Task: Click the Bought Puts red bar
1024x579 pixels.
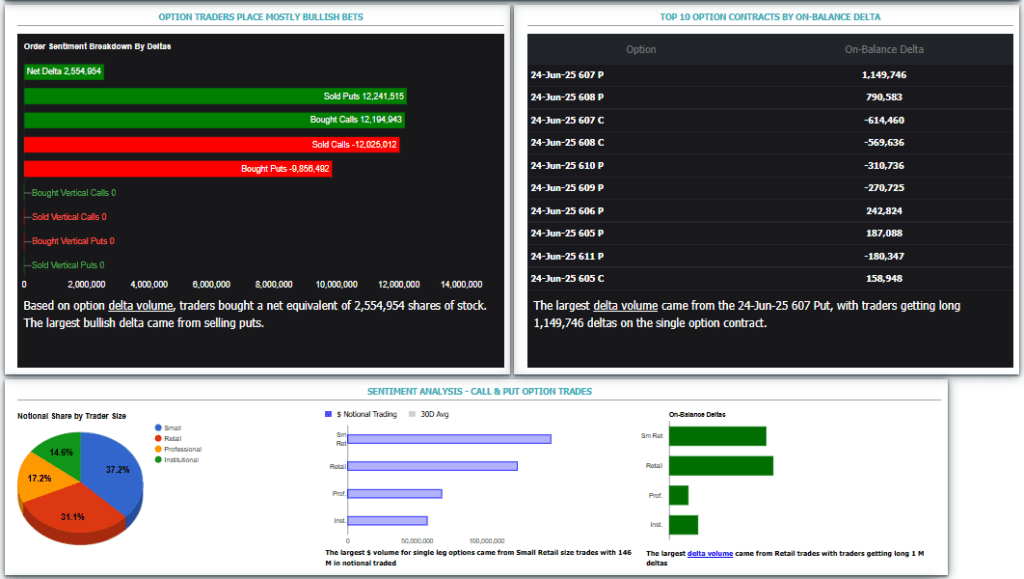Action: [x=177, y=169]
